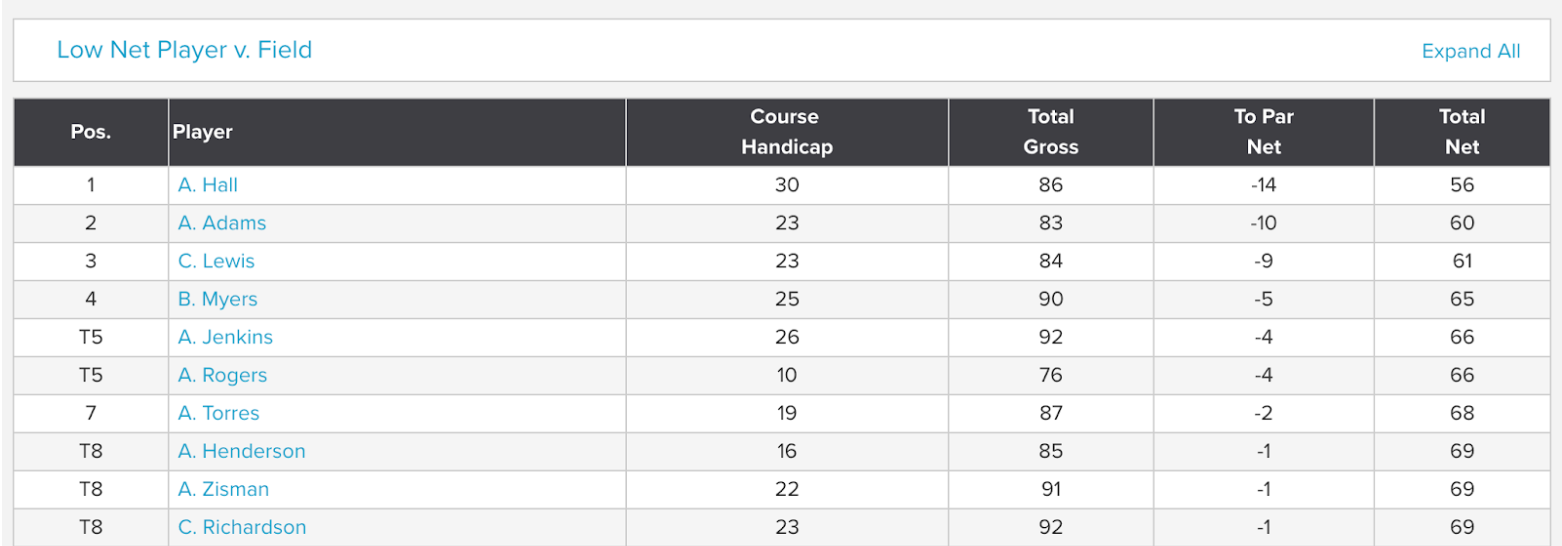Open the Low Net Player v. Field title
The image size is (1562, 546).
[x=184, y=50]
